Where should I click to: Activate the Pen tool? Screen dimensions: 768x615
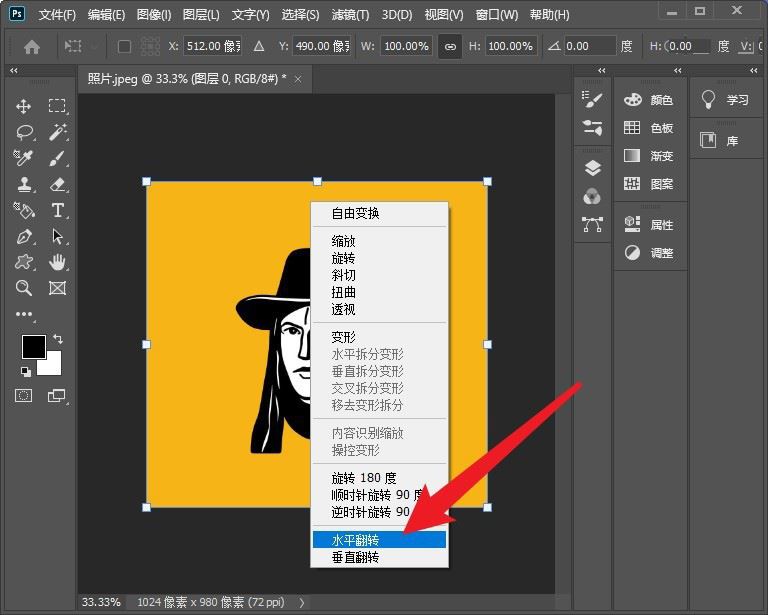coord(24,237)
